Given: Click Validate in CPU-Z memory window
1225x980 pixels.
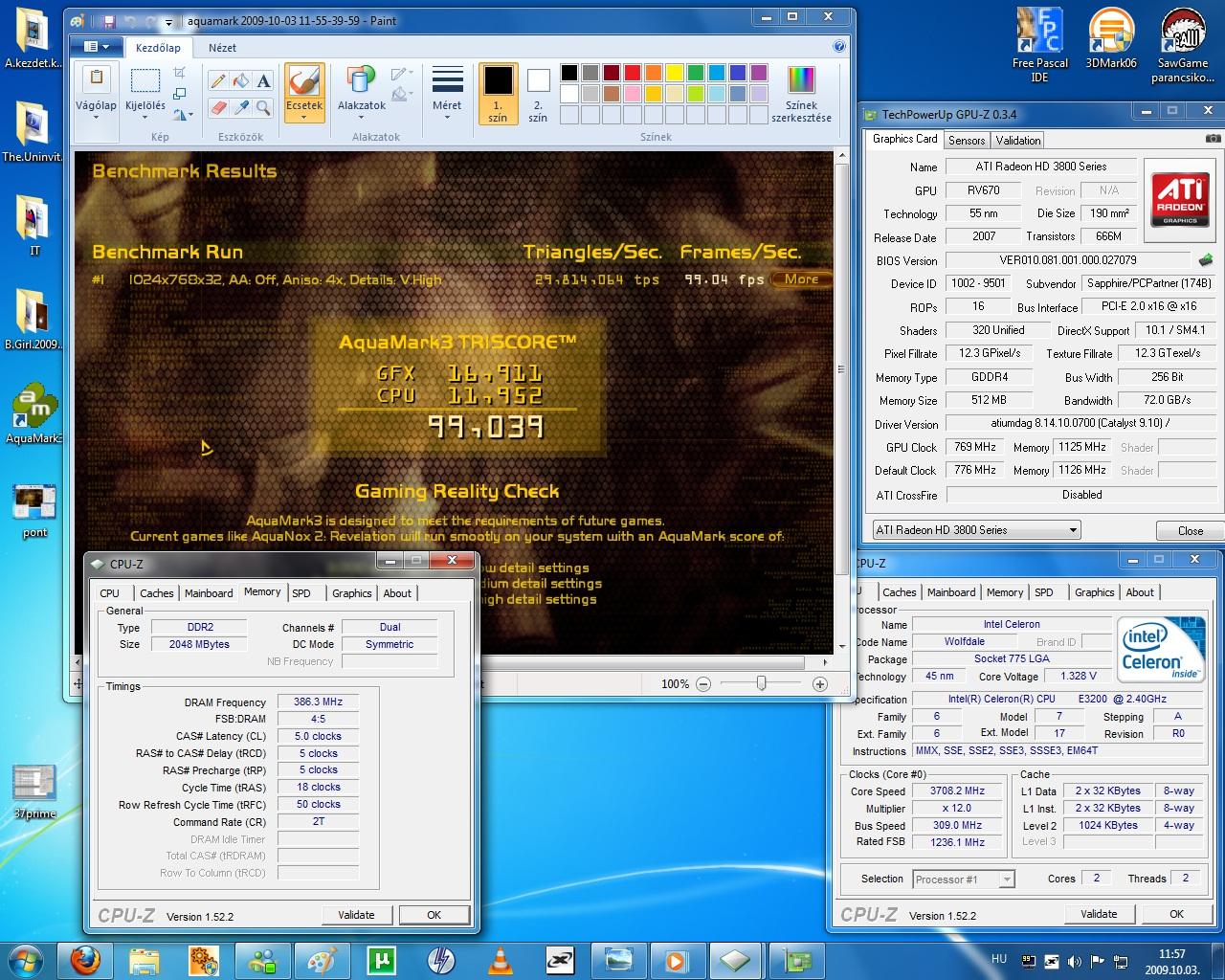Looking at the screenshot, I should coord(356,915).
